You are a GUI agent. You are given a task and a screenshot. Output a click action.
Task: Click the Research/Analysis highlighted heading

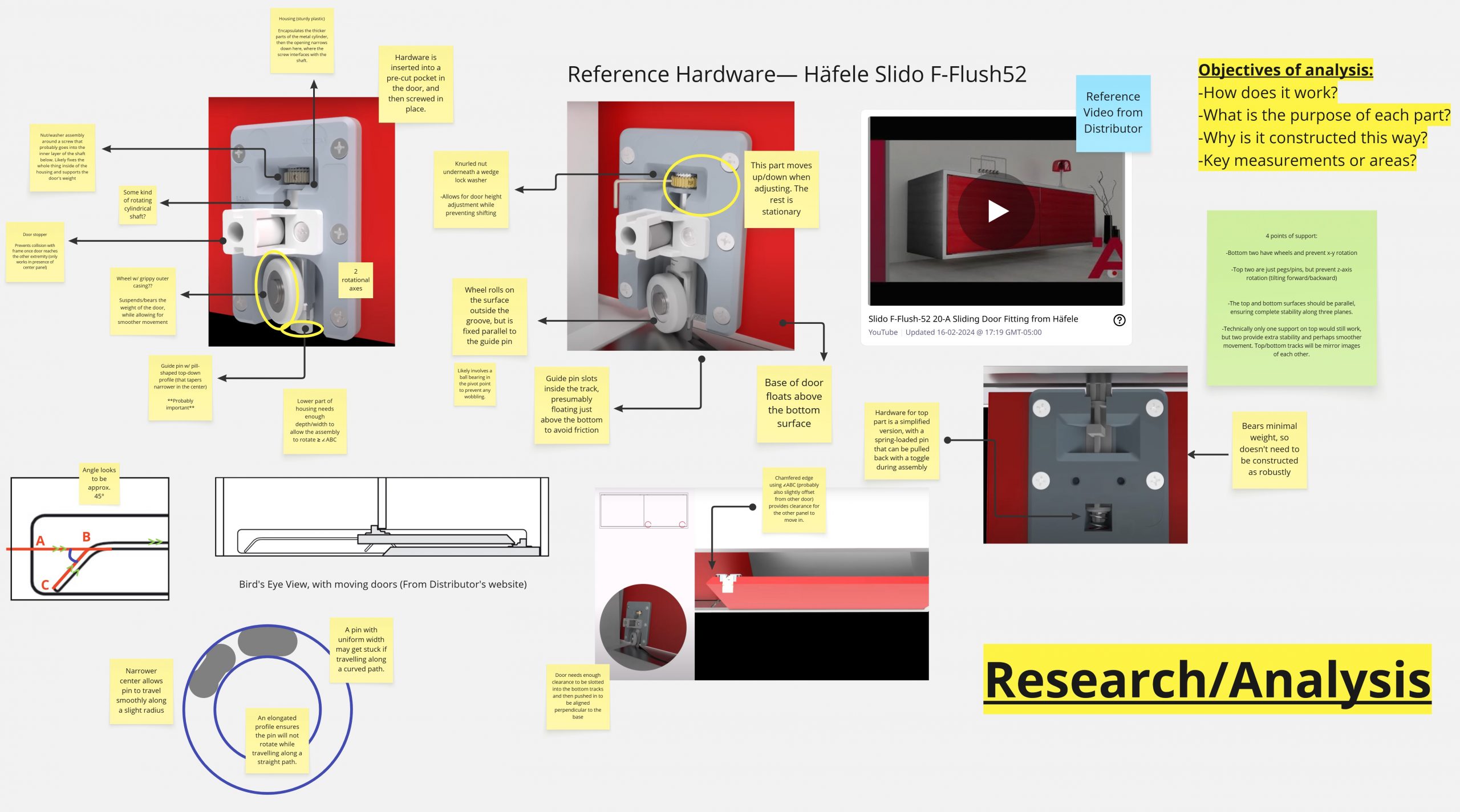[x=1207, y=680]
